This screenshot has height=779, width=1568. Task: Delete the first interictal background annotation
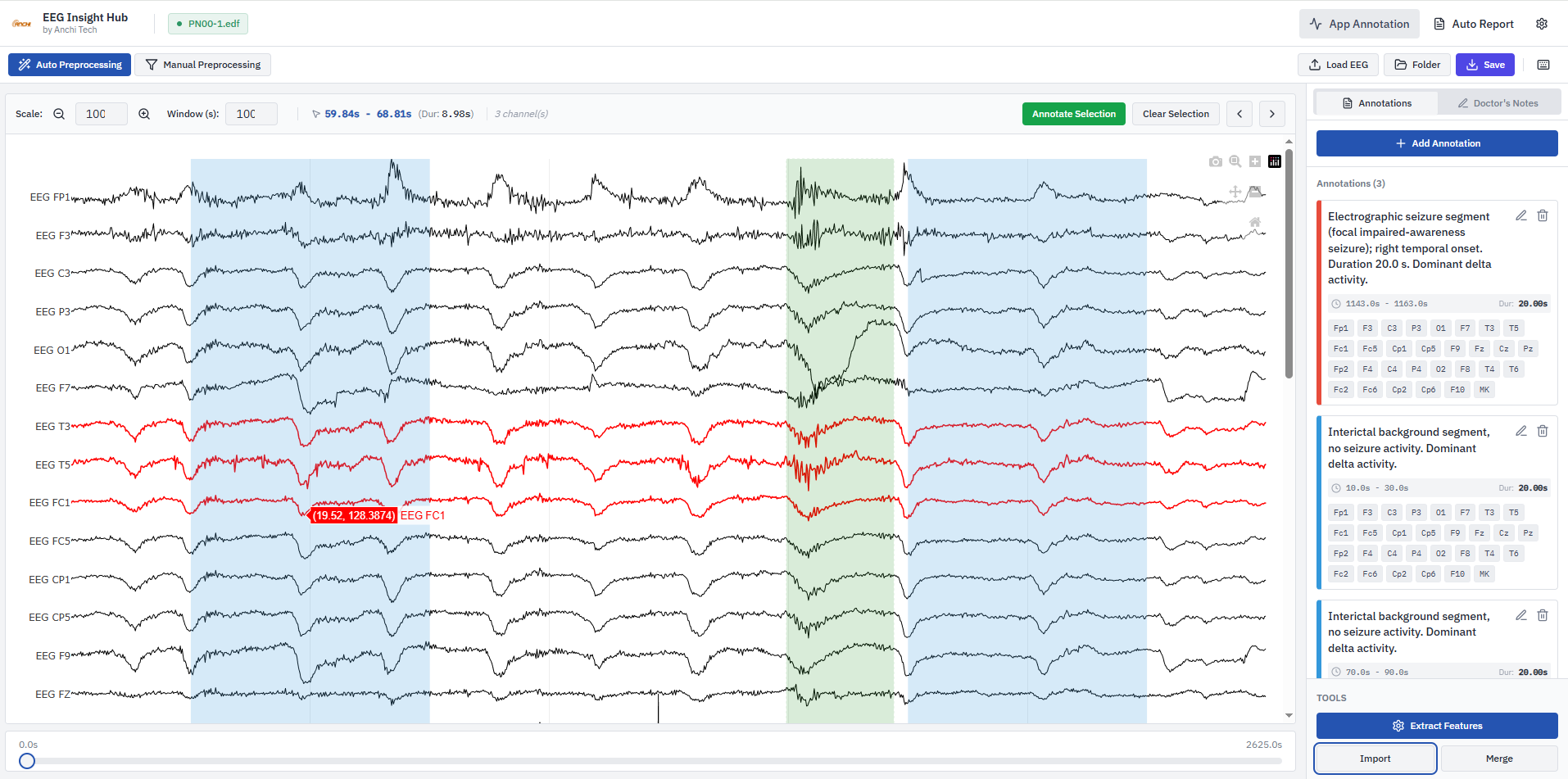click(x=1543, y=431)
